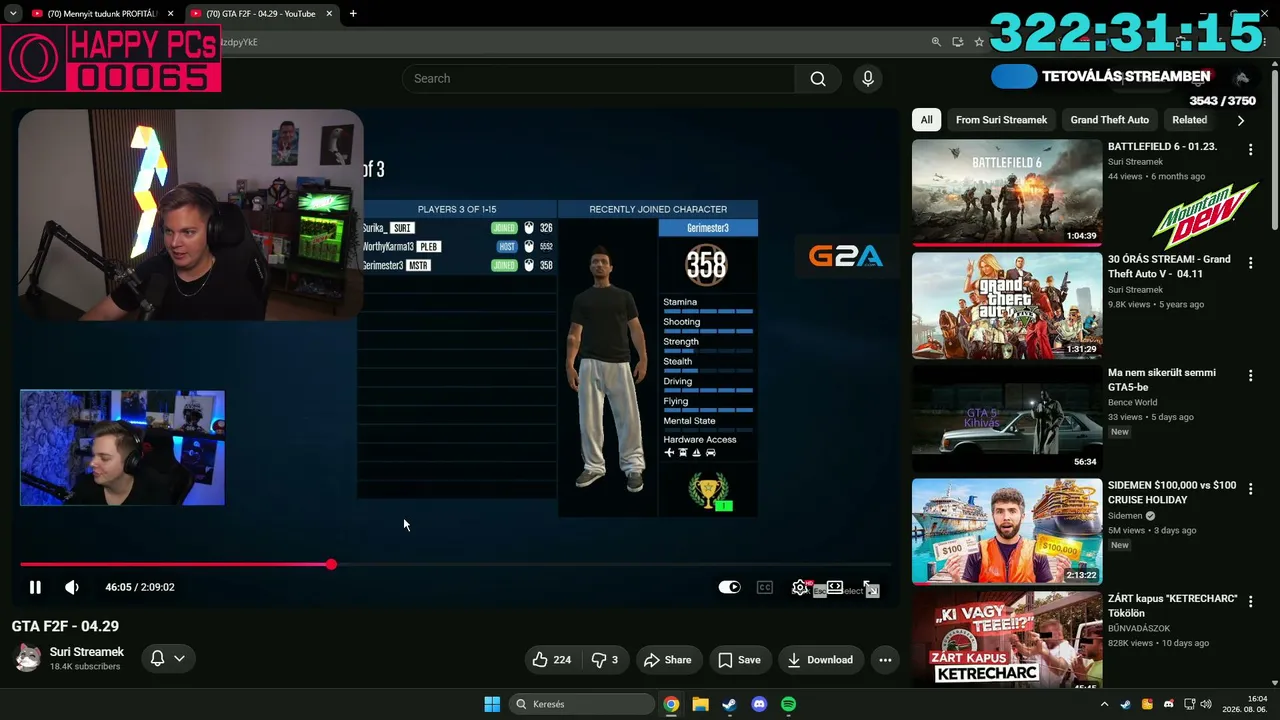Click the browser zoom magnifier icon
1280x720 pixels.
point(936,42)
